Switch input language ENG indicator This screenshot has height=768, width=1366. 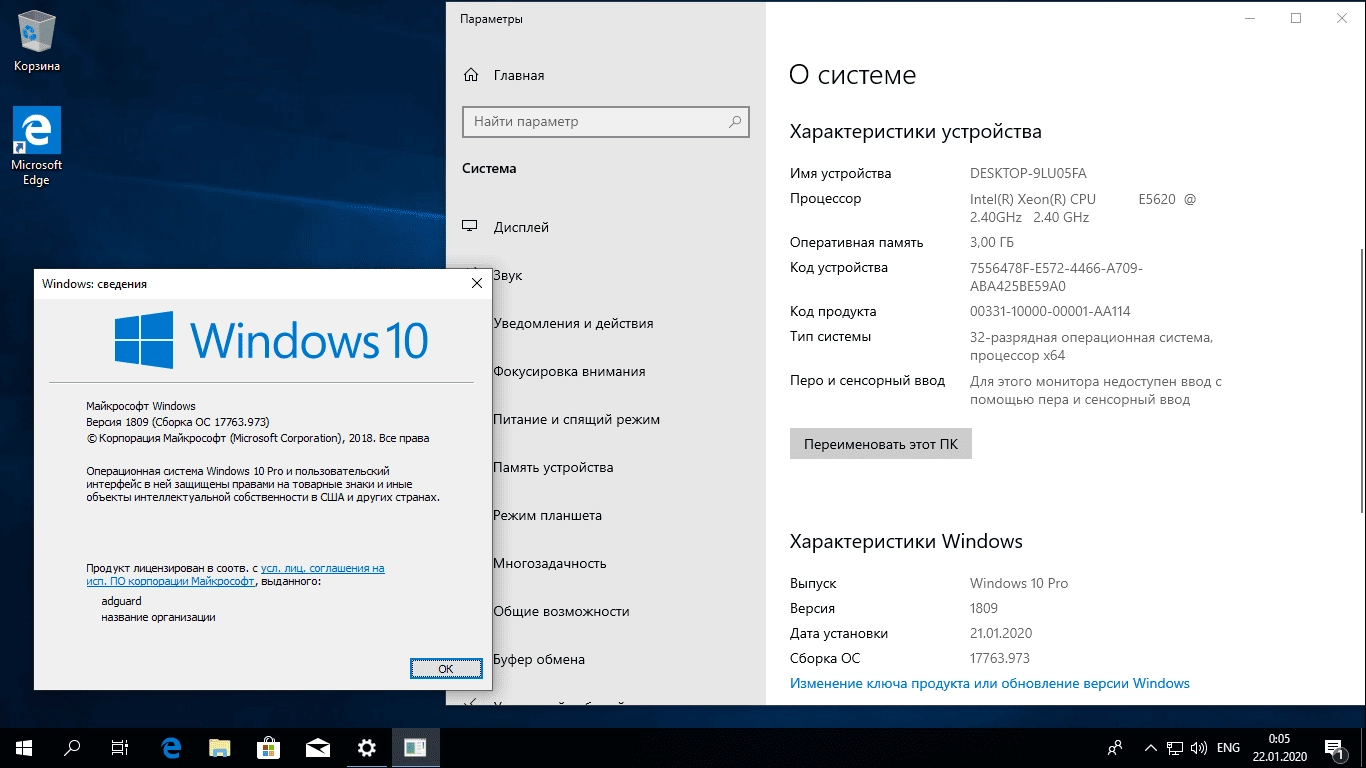[1228, 748]
